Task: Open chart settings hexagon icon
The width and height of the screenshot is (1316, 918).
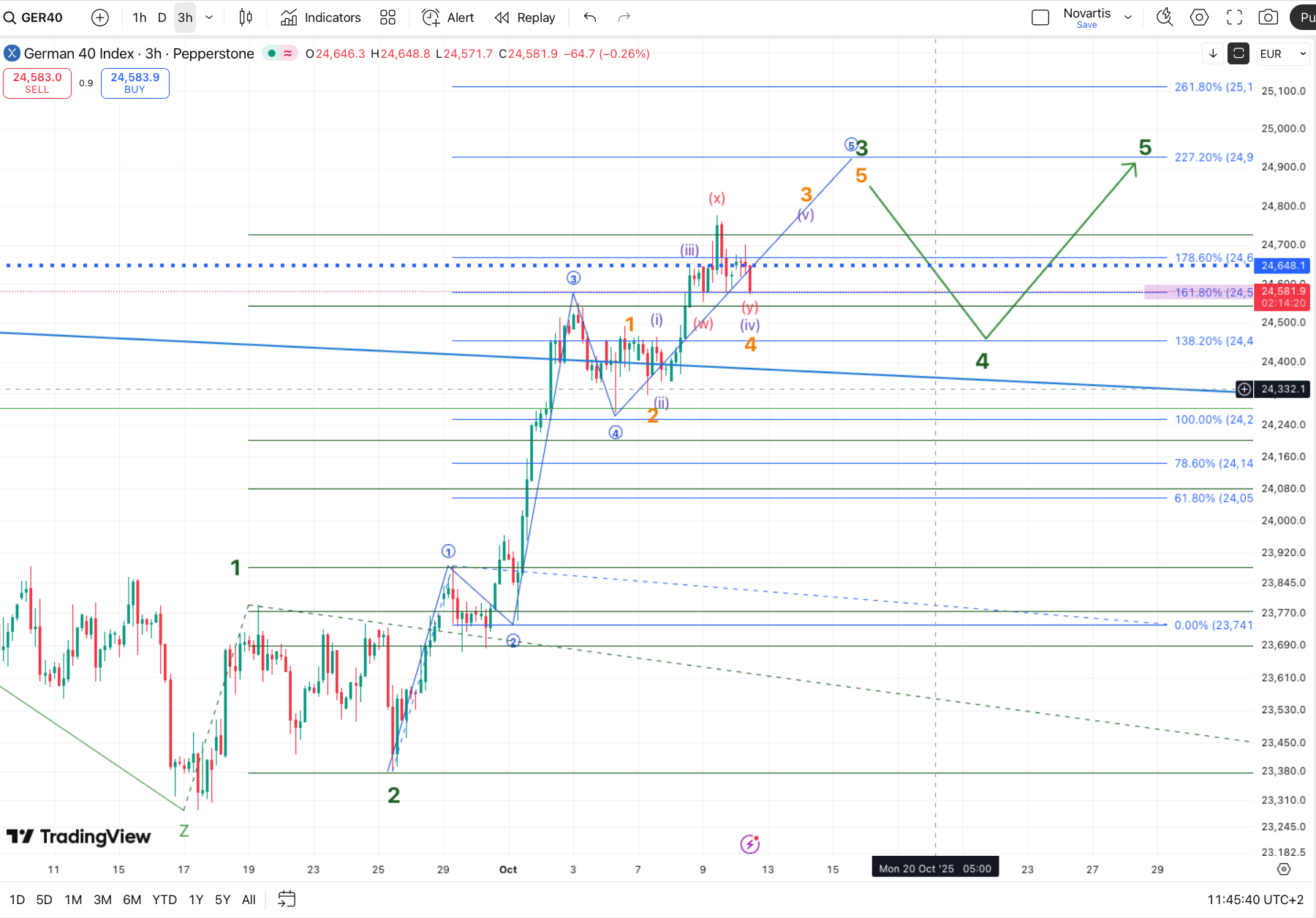Action: tap(1199, 18)
